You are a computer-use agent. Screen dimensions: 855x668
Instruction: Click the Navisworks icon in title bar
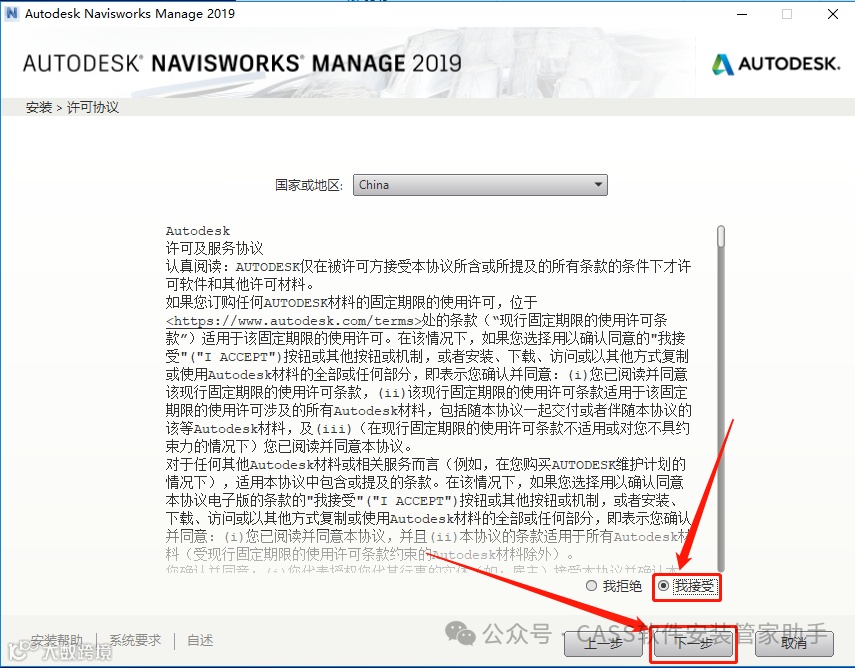pyautogui.click(x=11, y=13)
